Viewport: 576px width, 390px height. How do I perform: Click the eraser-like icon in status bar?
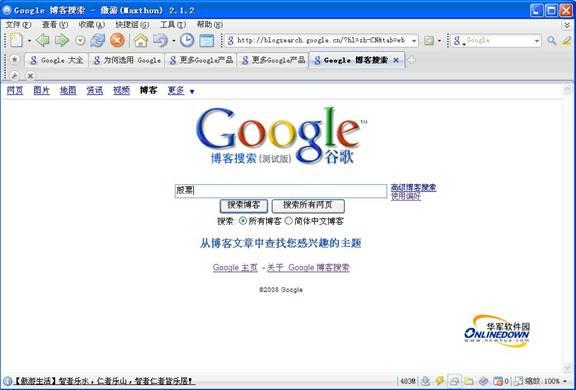click(x=483, y=381)
